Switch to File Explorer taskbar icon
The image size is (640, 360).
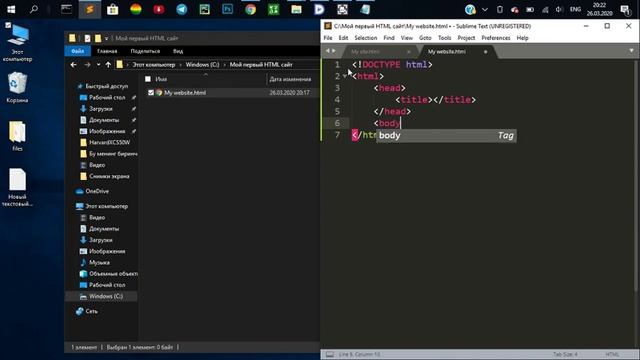(296, 9)
